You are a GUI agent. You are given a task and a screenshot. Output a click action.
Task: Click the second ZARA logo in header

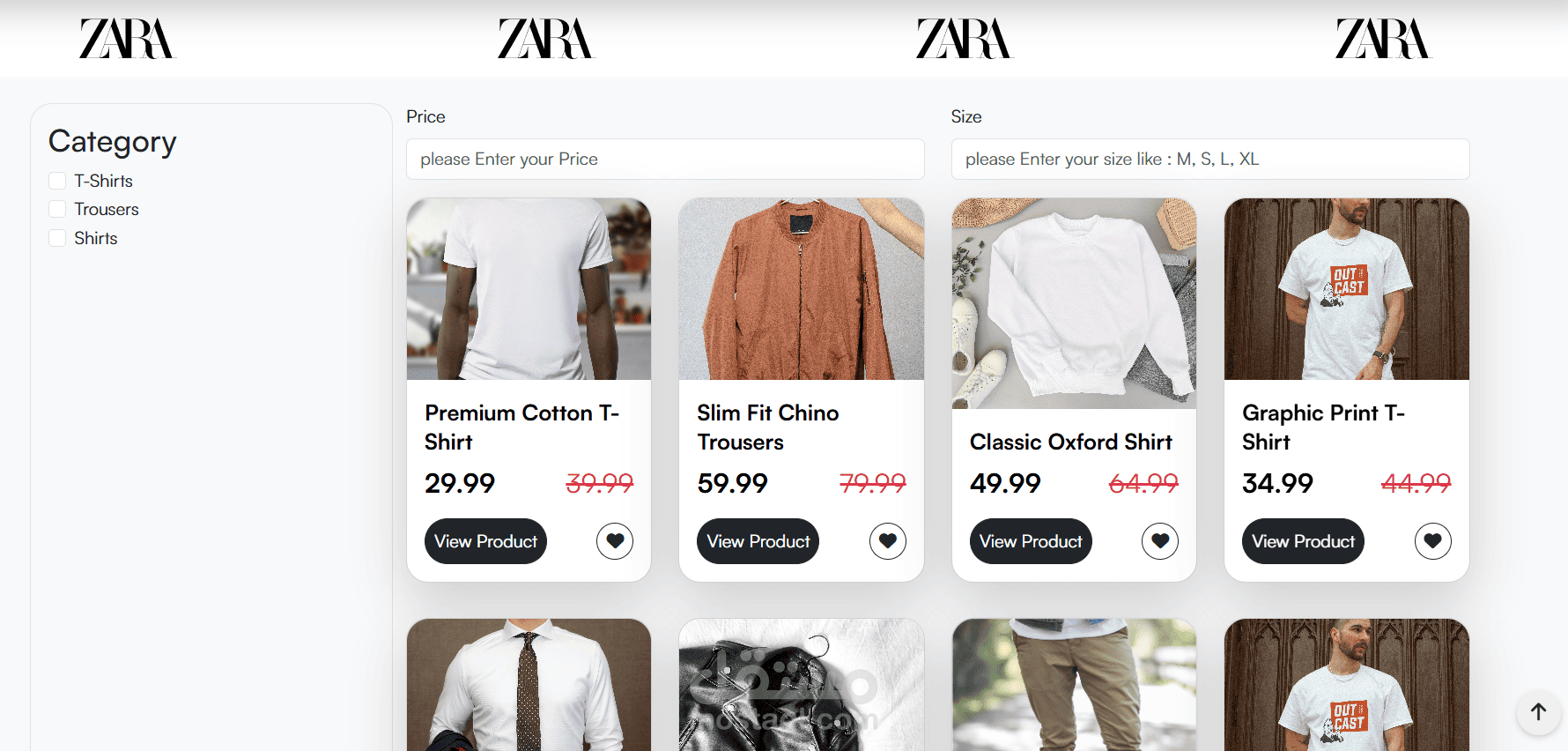pyautogui.click(x=546, y=39)
